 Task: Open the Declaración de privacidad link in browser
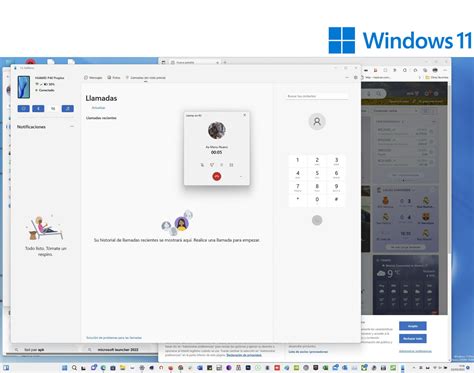(244, 355)
